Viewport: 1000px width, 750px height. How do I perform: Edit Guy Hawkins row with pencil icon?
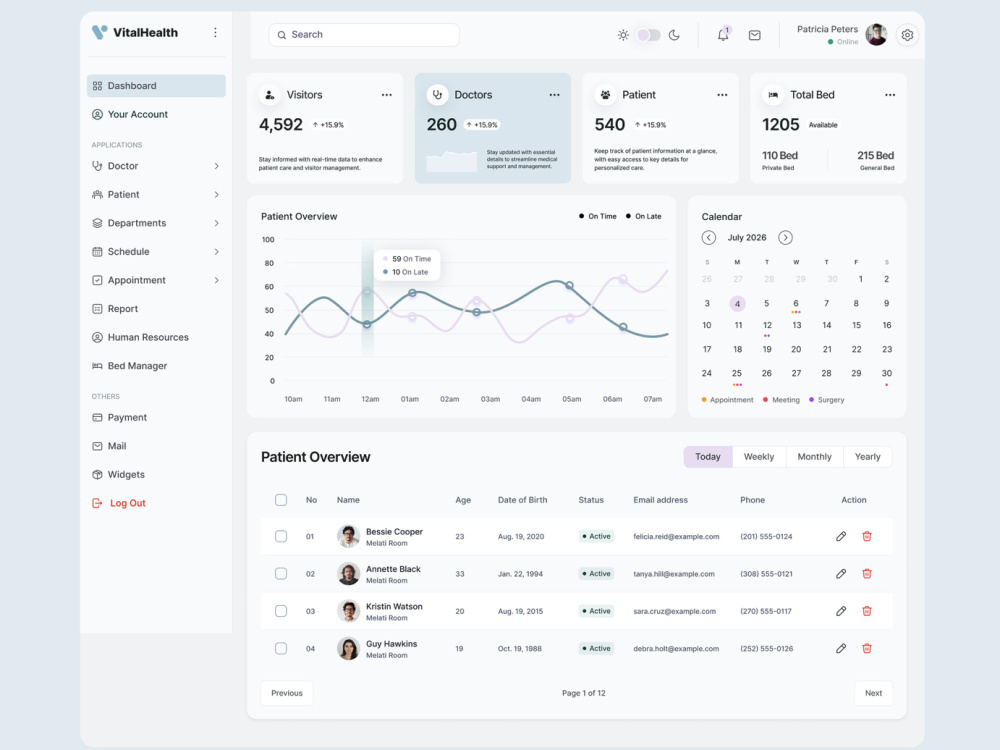click(x=841, y=649)
